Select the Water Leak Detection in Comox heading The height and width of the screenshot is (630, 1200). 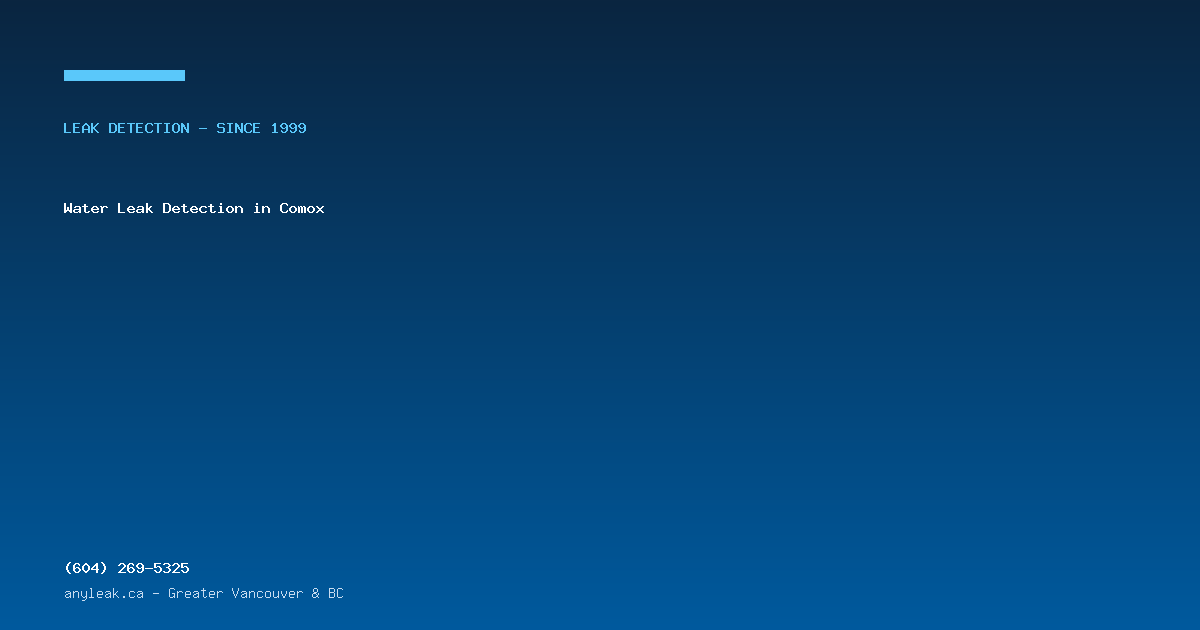pyautogui.click(x=194, y=208)
